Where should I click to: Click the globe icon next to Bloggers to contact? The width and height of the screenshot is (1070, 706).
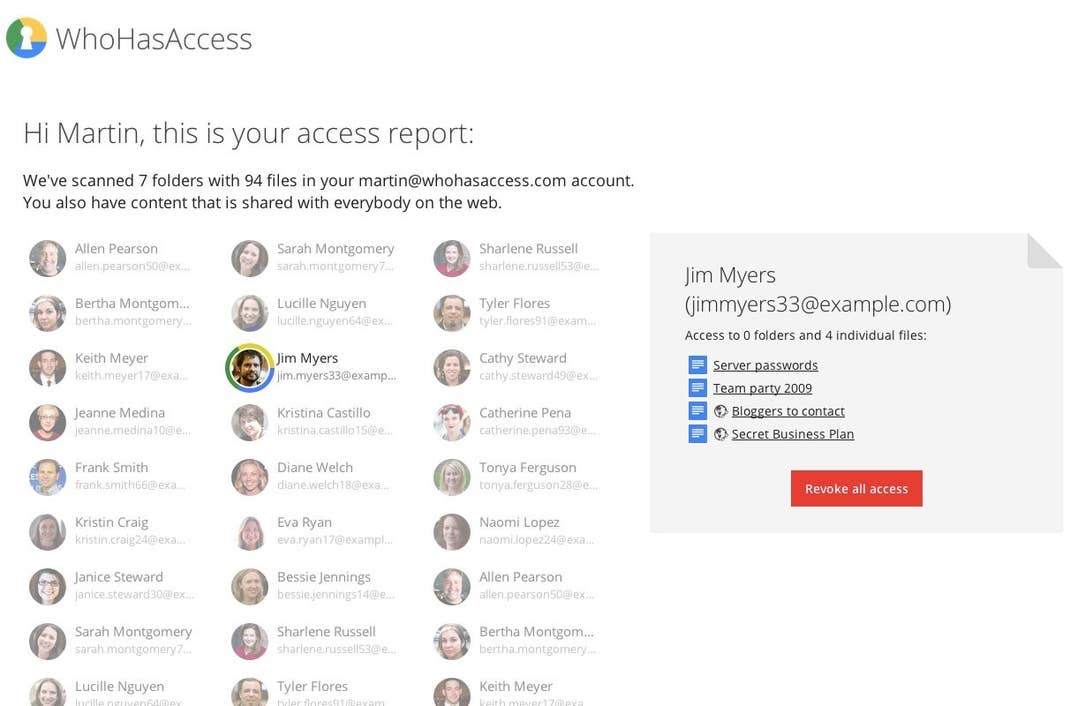point(720,411)
